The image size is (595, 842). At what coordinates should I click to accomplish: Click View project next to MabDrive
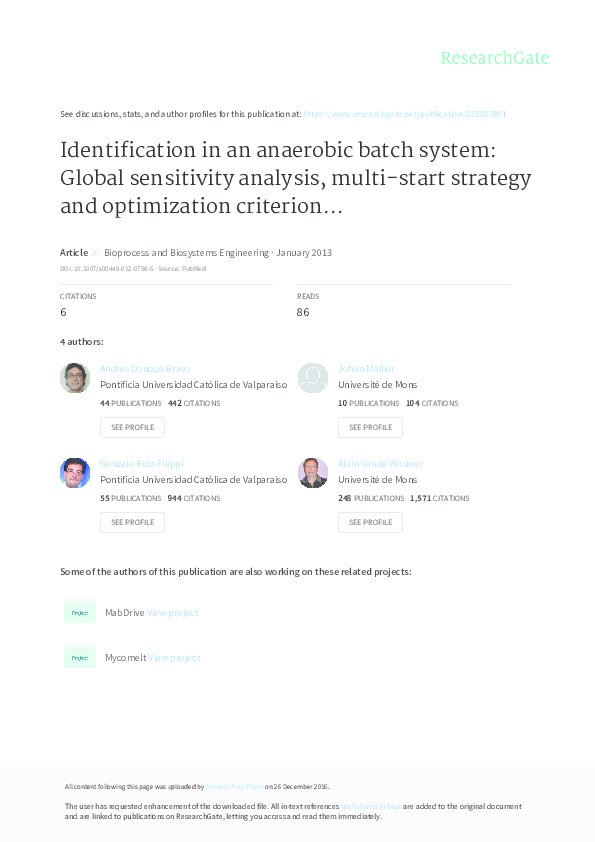[170, 612]
